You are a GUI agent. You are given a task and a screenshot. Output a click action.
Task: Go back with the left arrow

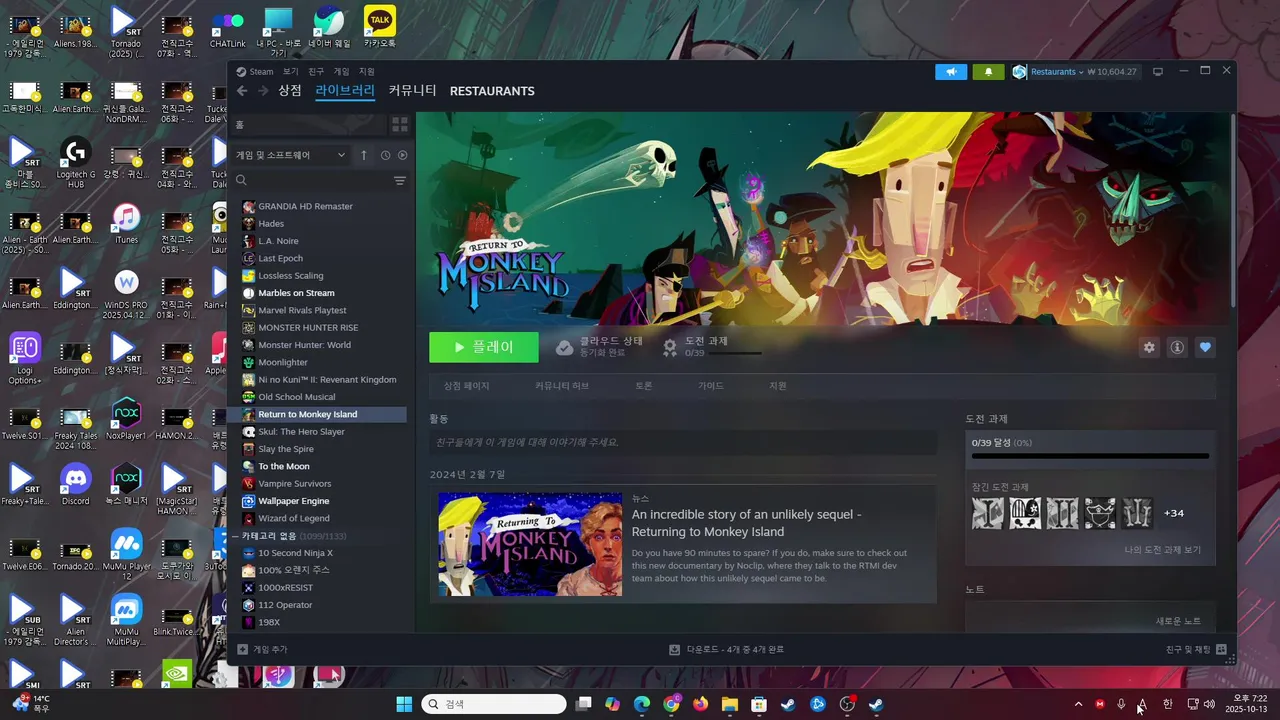[242, 91]
